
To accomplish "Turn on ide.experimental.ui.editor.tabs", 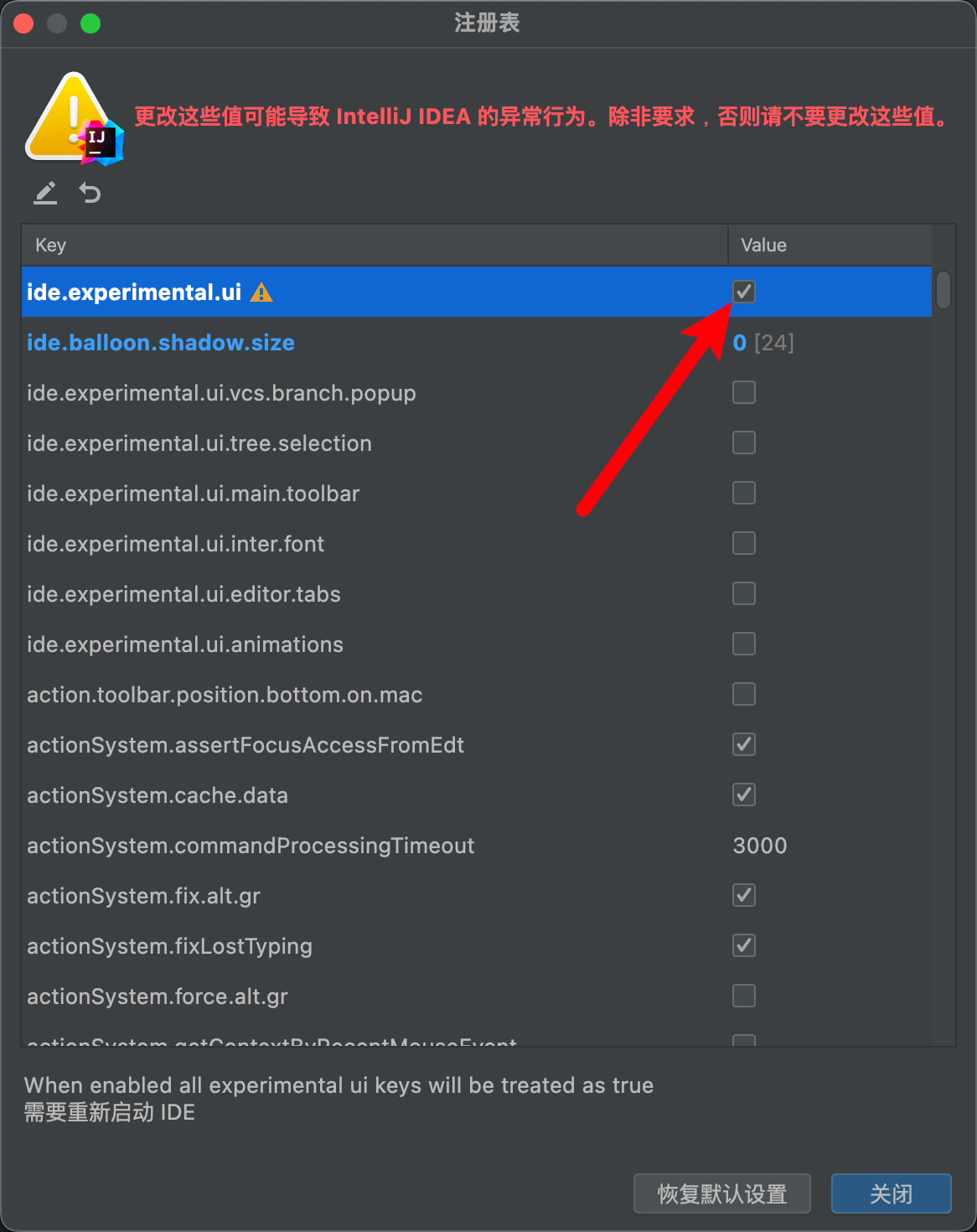I will pyautogui.click(x=744, y=593).
